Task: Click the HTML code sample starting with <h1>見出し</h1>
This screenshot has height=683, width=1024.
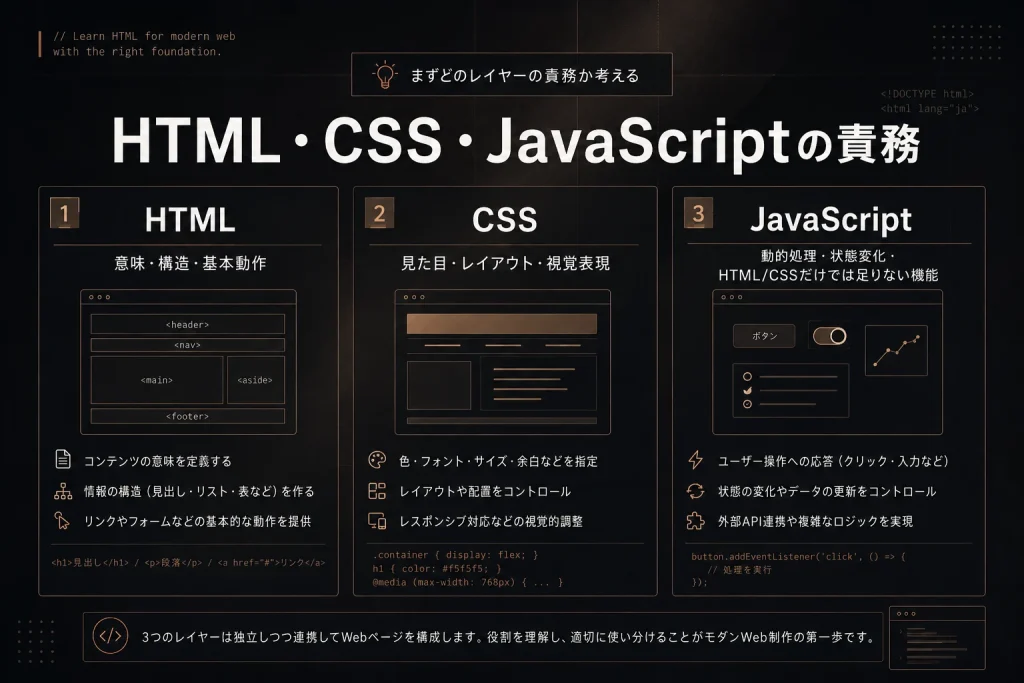Action: point(188,562)
